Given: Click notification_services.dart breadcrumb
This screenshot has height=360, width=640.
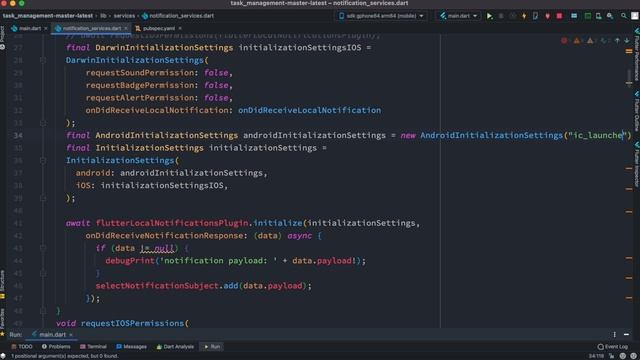Looking at the screenshot, I should (x=178, y=16).
